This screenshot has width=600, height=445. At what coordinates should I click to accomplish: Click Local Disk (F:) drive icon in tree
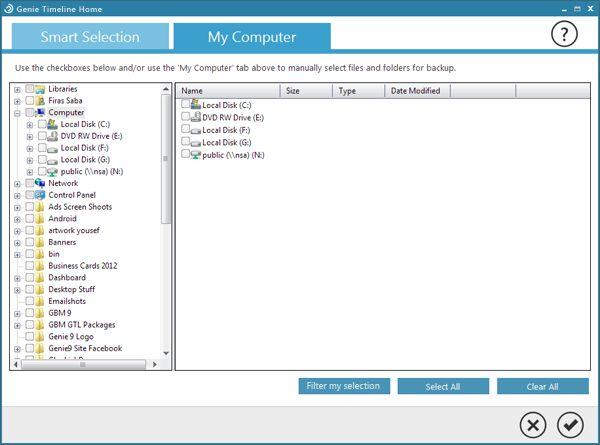[52, 149]
